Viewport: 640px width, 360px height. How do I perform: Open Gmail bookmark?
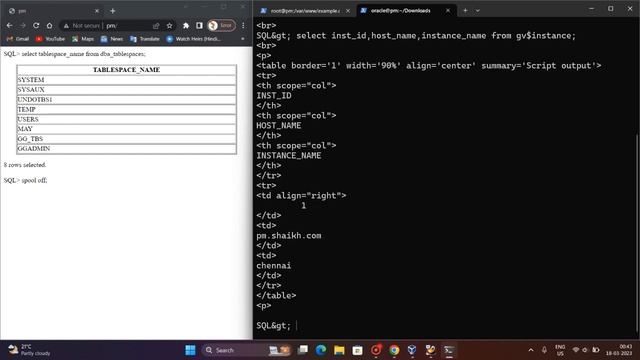[18, 39]
